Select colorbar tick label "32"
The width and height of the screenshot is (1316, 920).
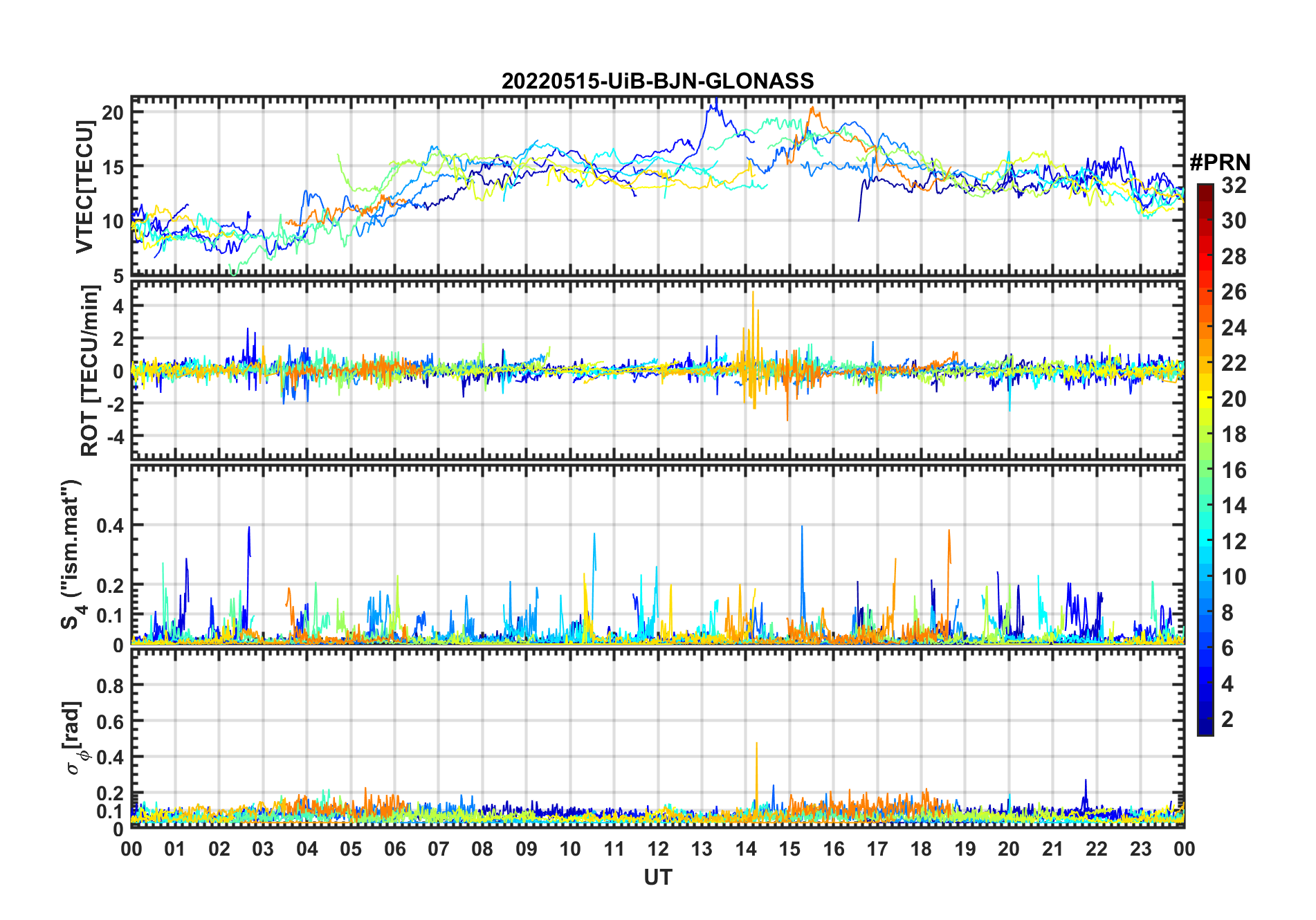tap(1234, 185)
